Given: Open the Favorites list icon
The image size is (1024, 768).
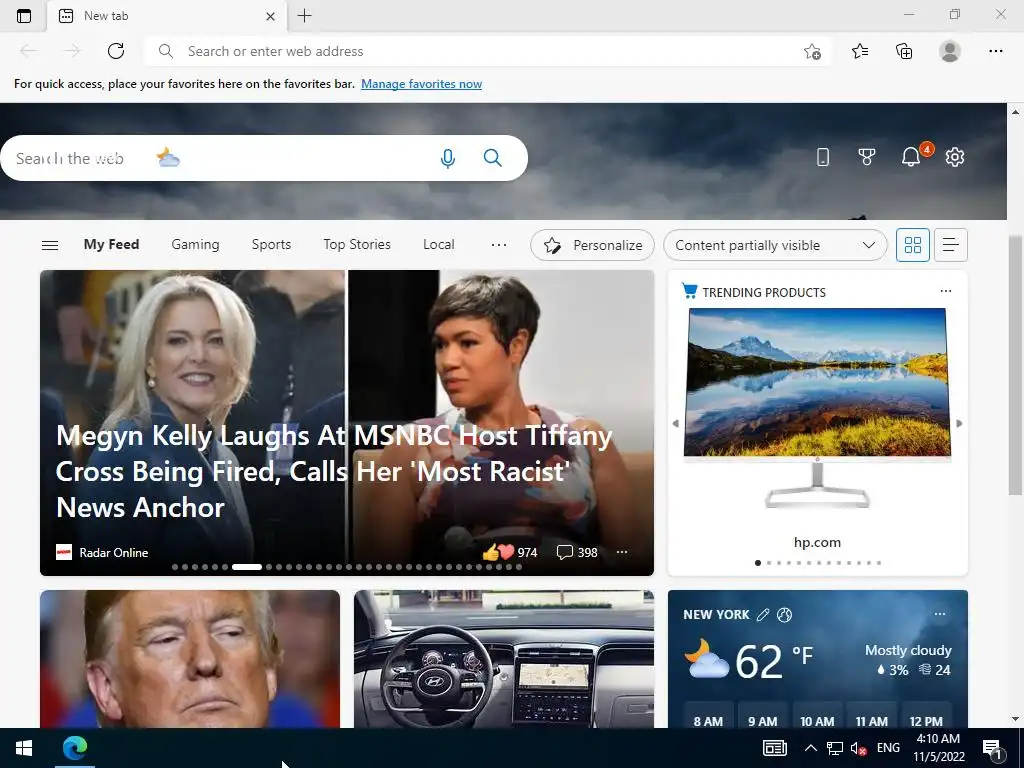Looking at the screenshot, I should click(x=860, y=51).
